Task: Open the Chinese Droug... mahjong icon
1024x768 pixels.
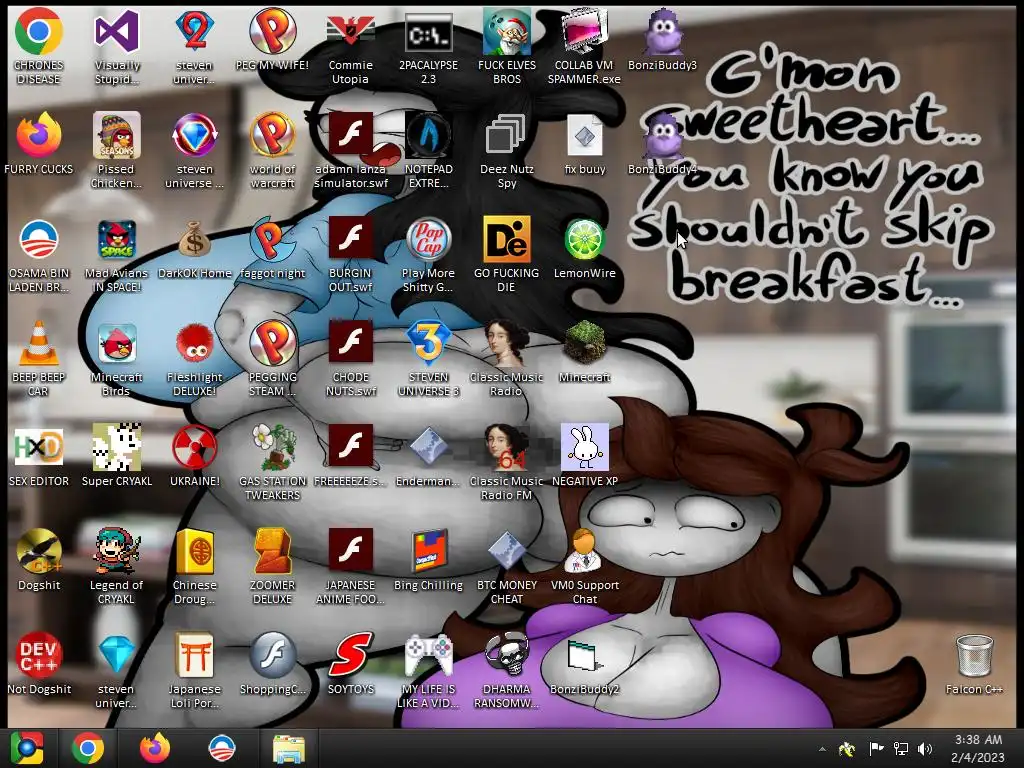Action: [195, 551]
